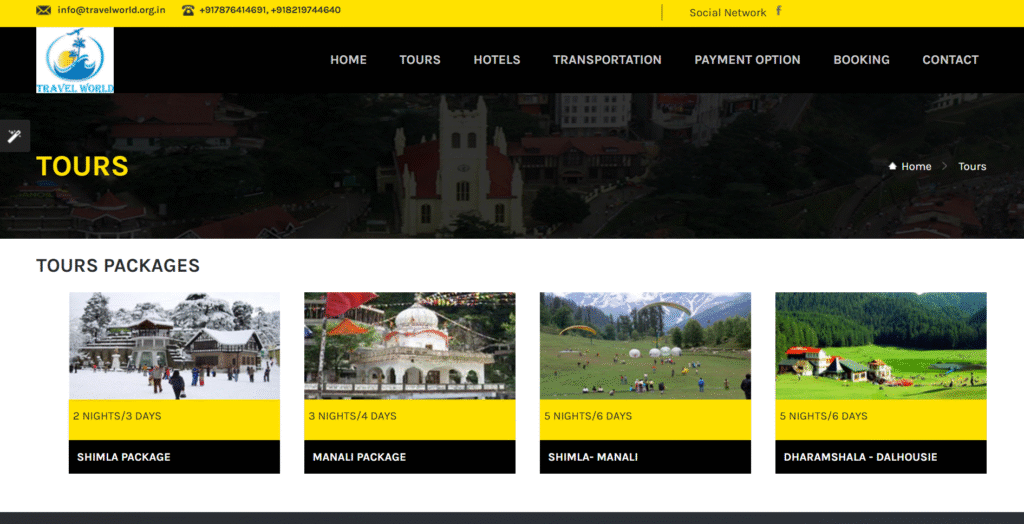Open the HOME menu item
Viewport: 1024px width, 524px height.
(x=348, y=60)
